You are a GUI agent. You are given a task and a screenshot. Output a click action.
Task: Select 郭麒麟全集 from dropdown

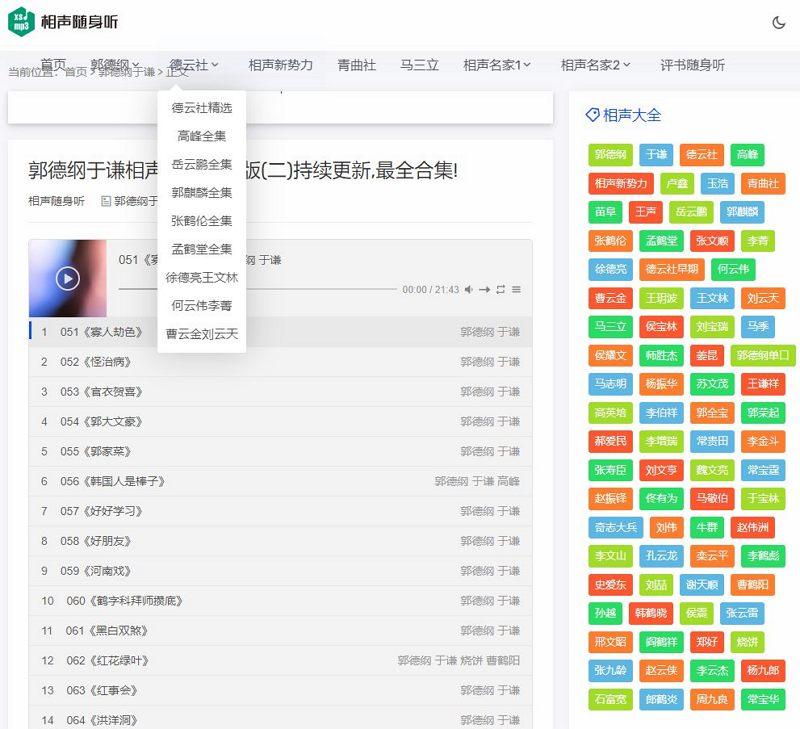point(202,192)
